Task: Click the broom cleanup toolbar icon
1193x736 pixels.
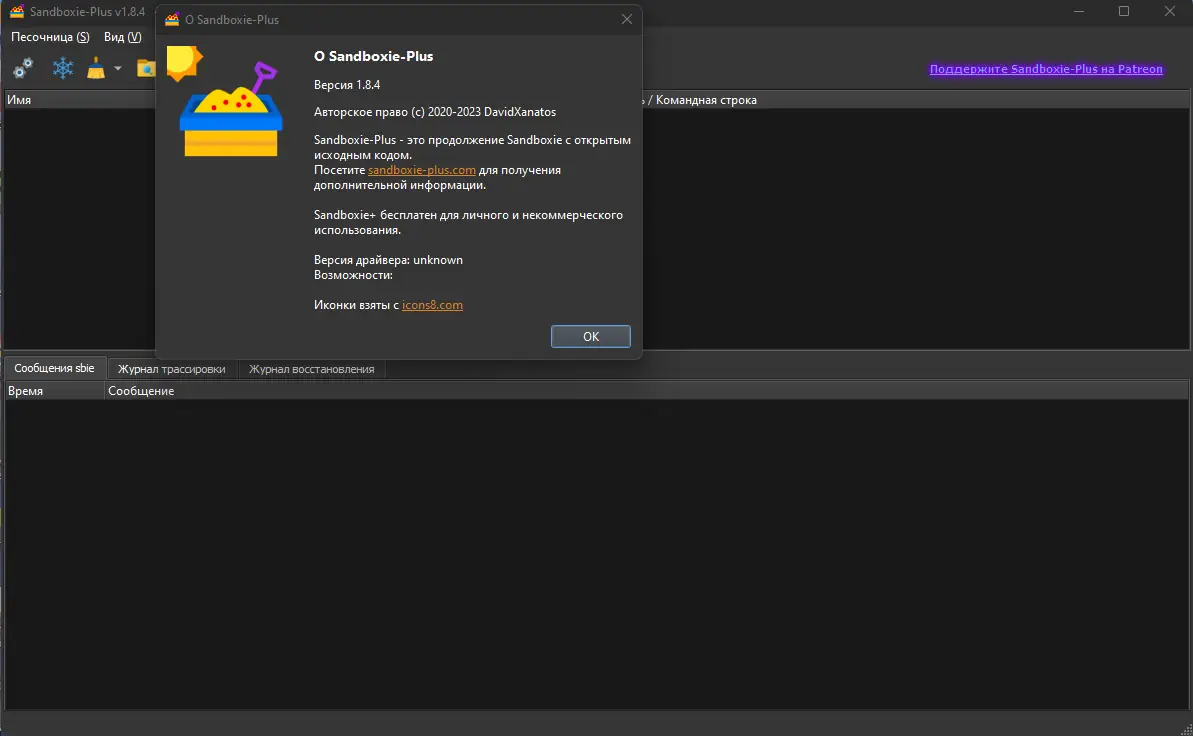Action: click(96, 69)
